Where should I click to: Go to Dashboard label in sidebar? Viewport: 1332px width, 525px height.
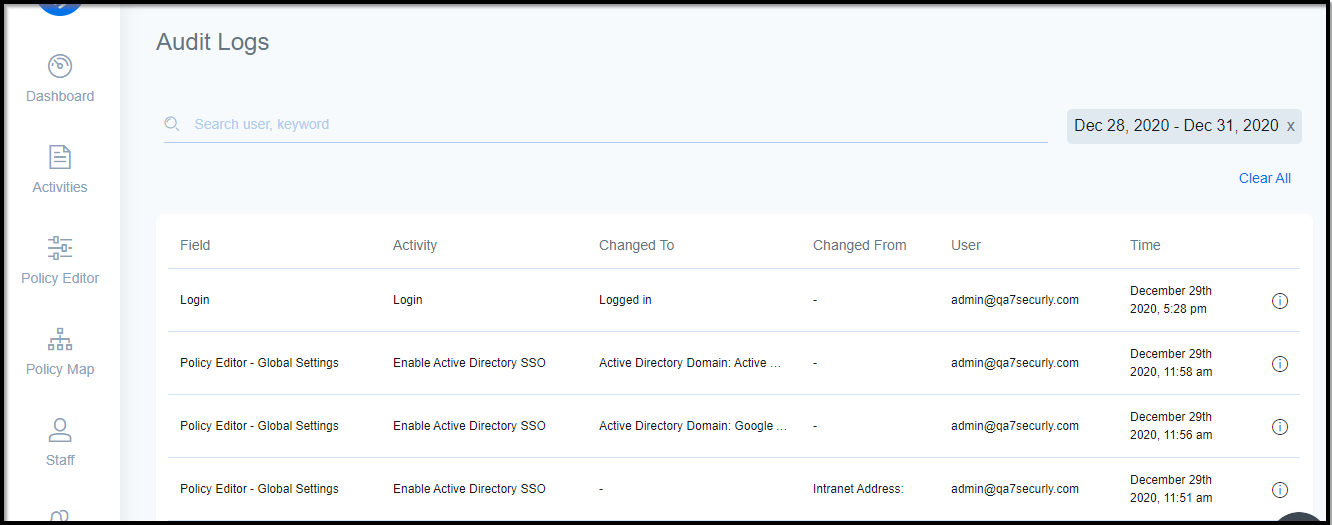coord(60,96)
